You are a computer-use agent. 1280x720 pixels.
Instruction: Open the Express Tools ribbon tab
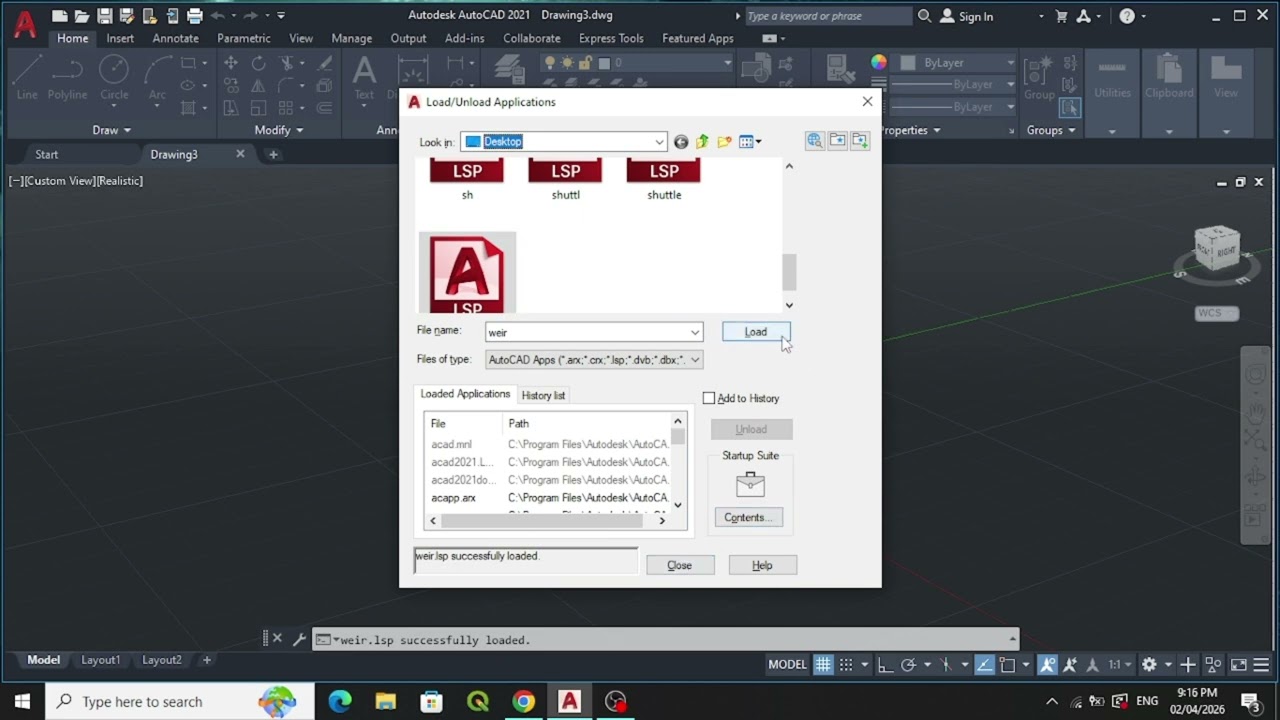coord(611,38)
